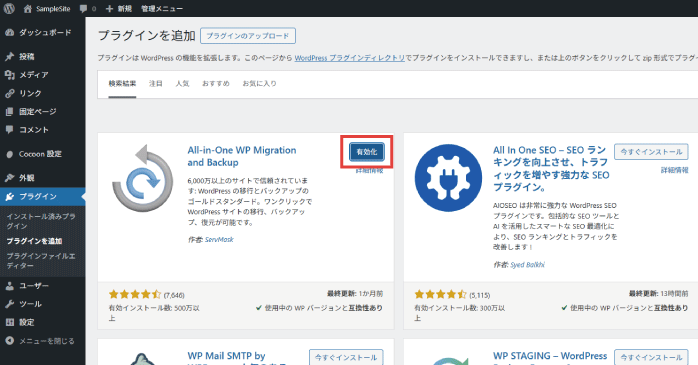
Task: Open author ServMask link
Action: [219, 239]
